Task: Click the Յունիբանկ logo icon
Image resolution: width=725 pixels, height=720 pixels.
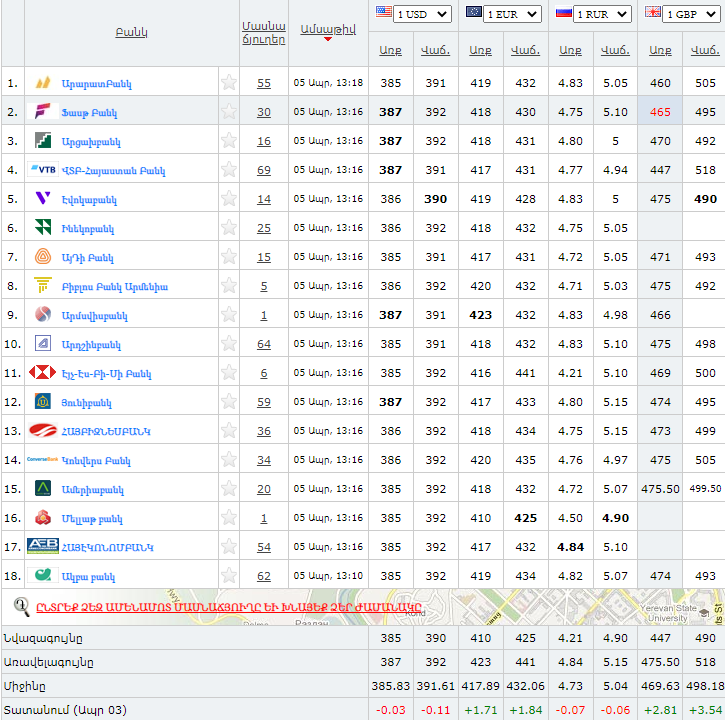Action: point(43,401)
